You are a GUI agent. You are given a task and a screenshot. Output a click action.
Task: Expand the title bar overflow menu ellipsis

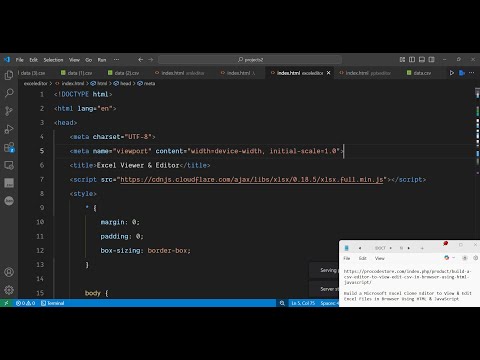pyautogui.click(x=116, y=60)
